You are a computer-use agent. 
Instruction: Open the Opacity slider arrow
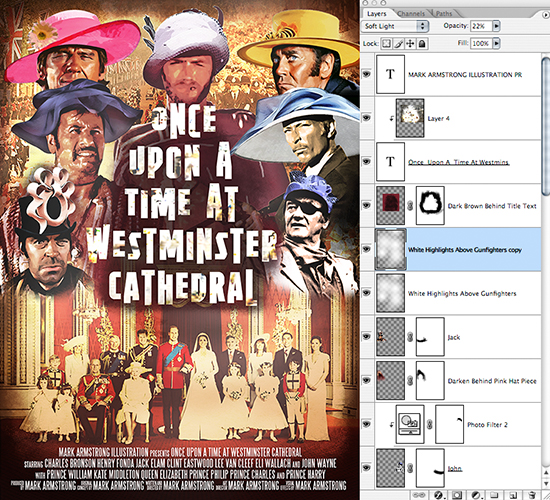point(496,26)
